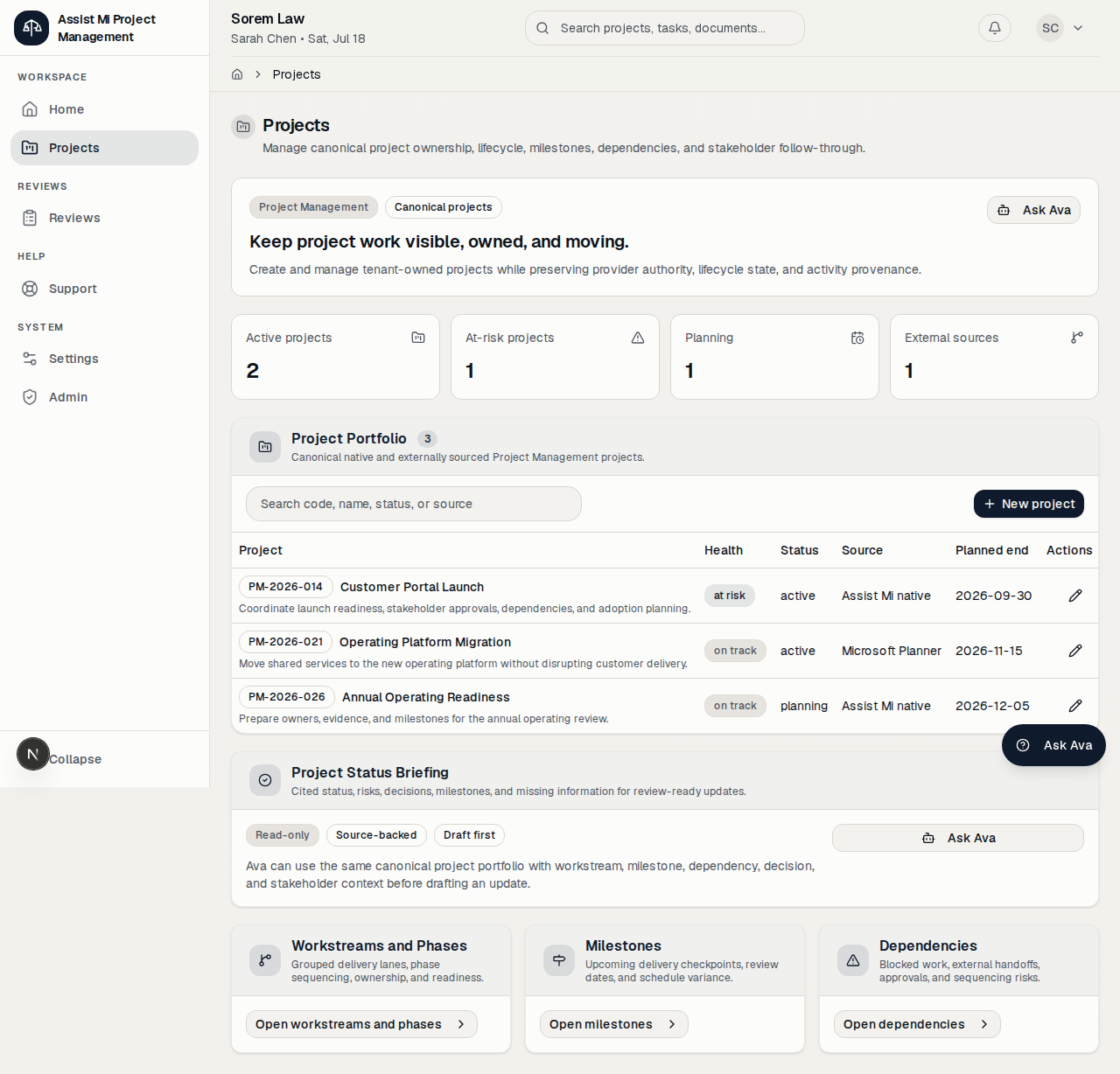
Task: Click the Source-backed tag
Action: 376,835
